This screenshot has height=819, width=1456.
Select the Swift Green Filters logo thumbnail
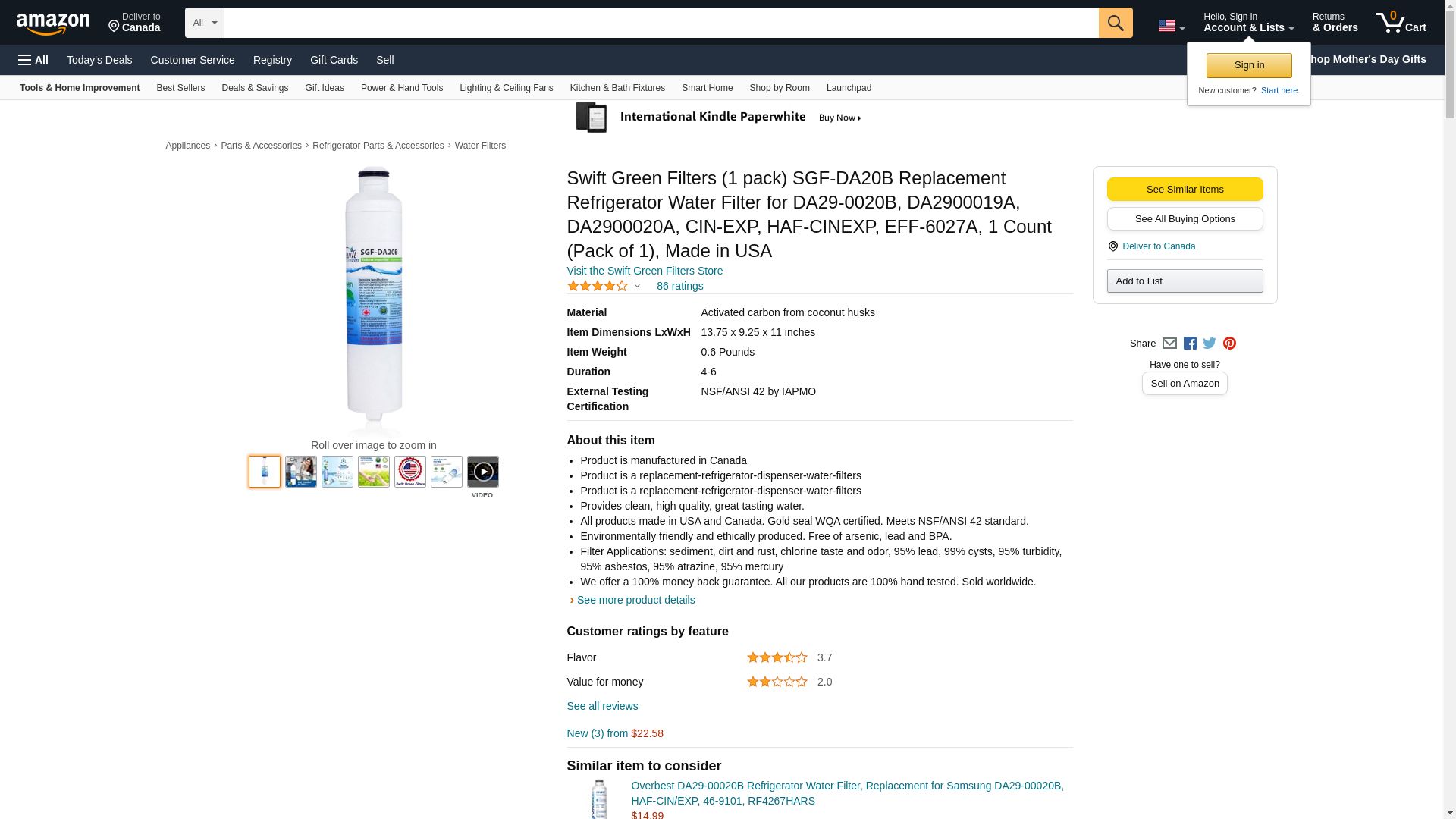coord(410,472)
